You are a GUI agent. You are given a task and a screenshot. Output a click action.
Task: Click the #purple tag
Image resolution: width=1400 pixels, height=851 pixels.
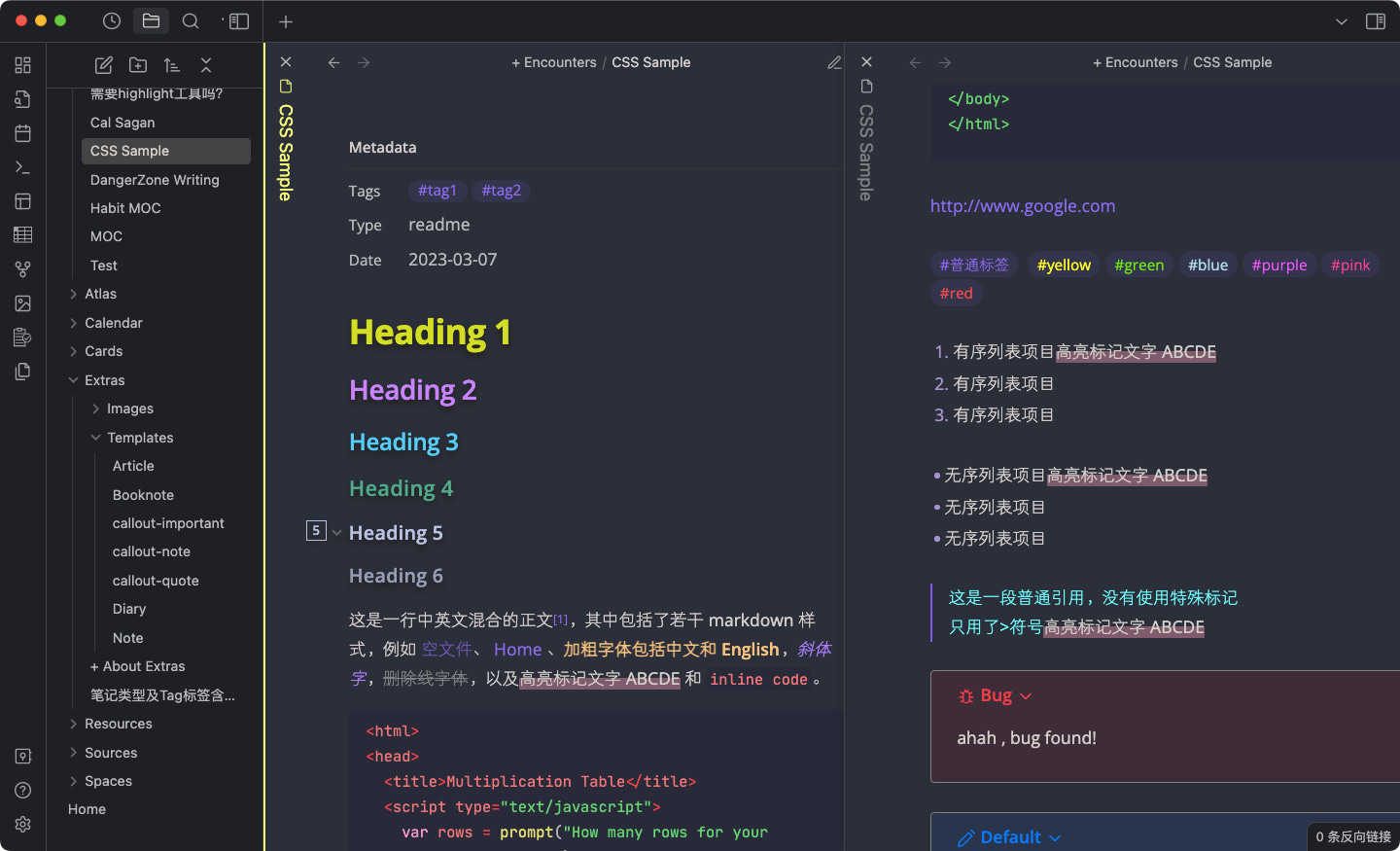[x=1279, y=265]
